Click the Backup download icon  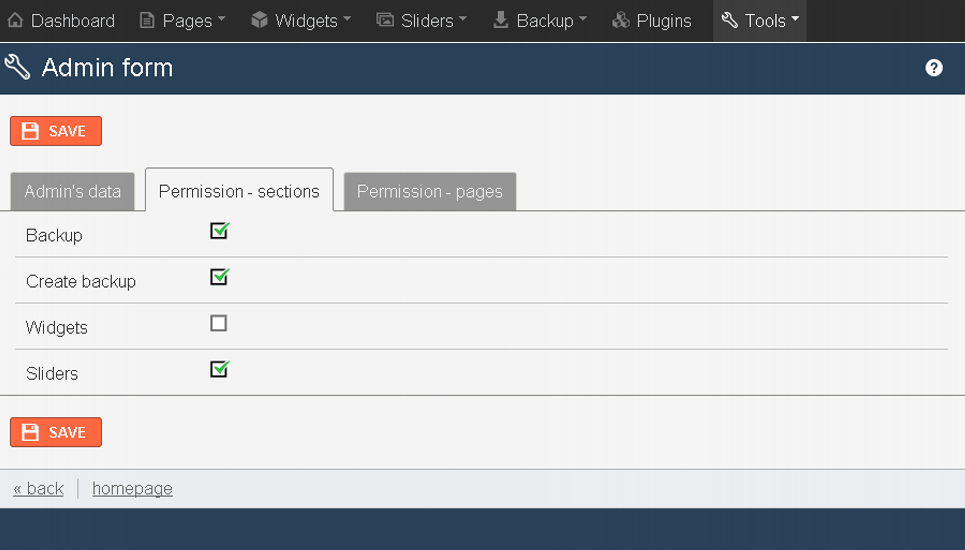(501, 20)
